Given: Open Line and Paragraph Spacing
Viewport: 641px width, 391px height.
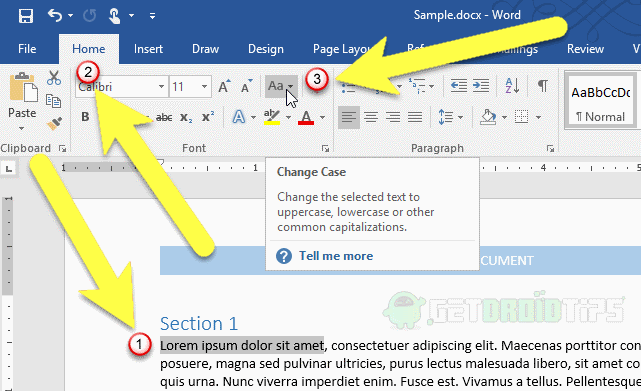Looking at the screenshot, I should 450,117.
